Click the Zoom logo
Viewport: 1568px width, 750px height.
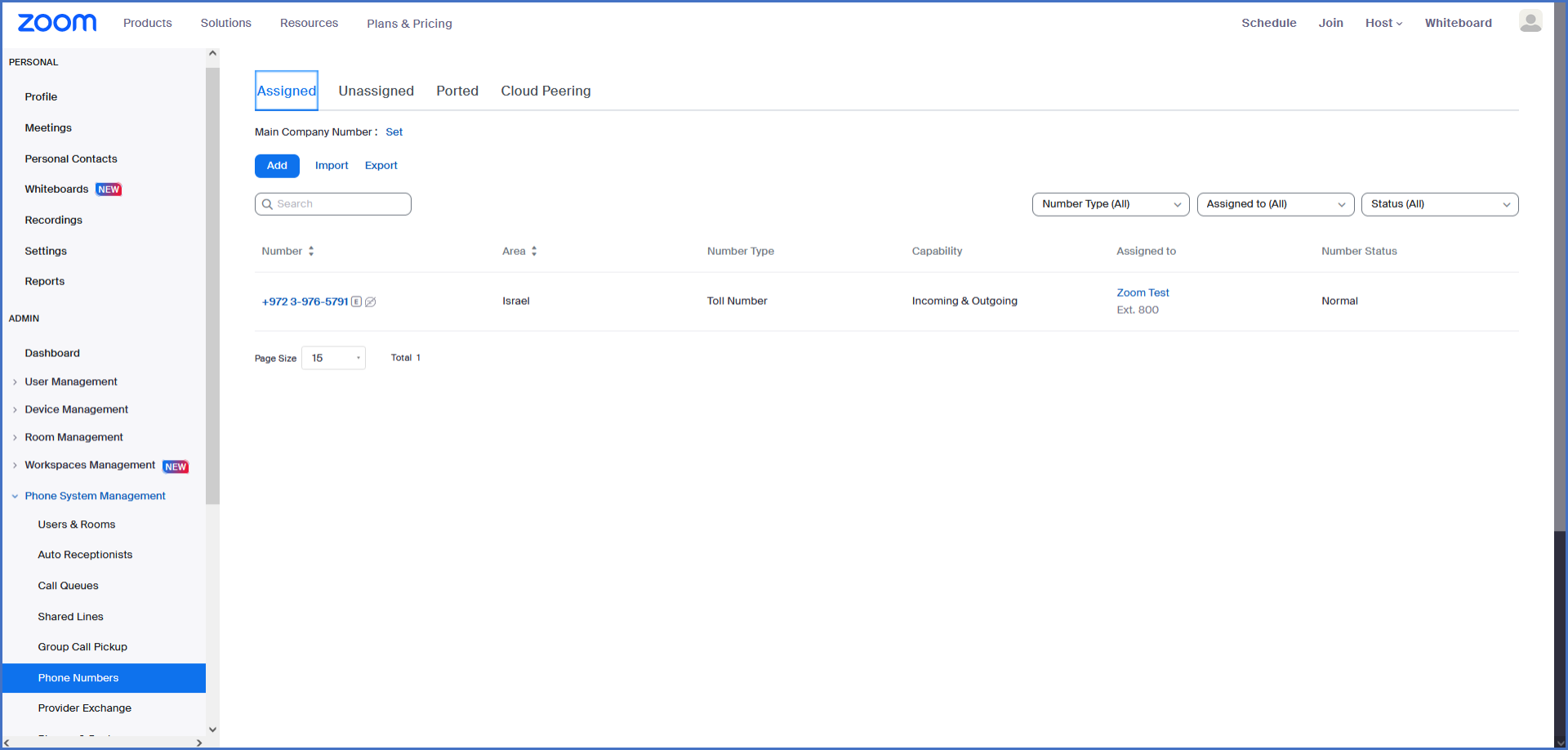(57, 23)
